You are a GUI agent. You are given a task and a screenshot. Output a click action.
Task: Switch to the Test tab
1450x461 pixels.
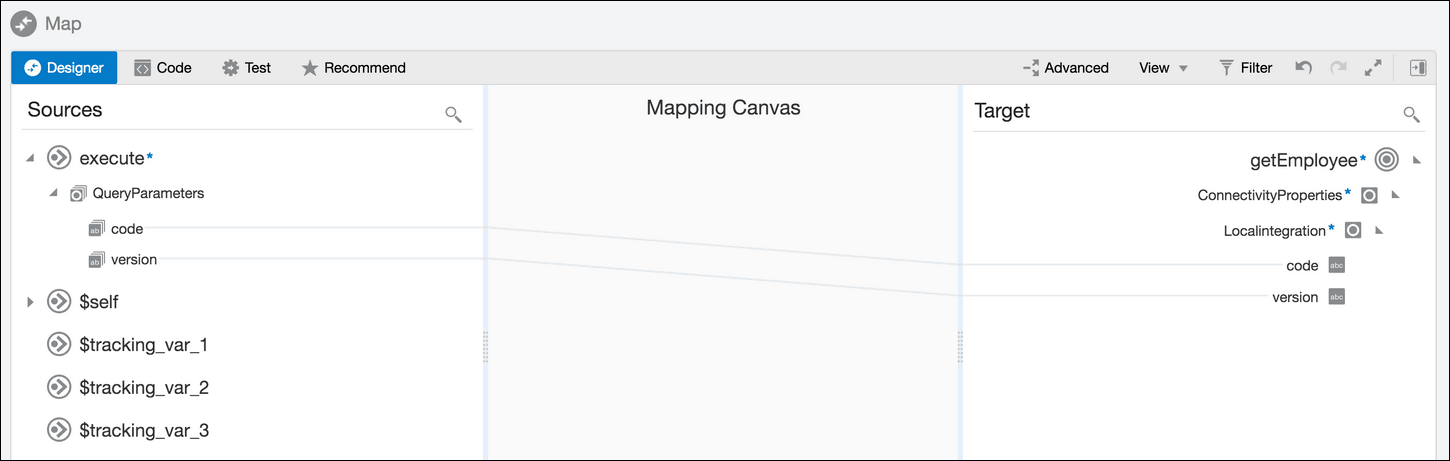246,68
